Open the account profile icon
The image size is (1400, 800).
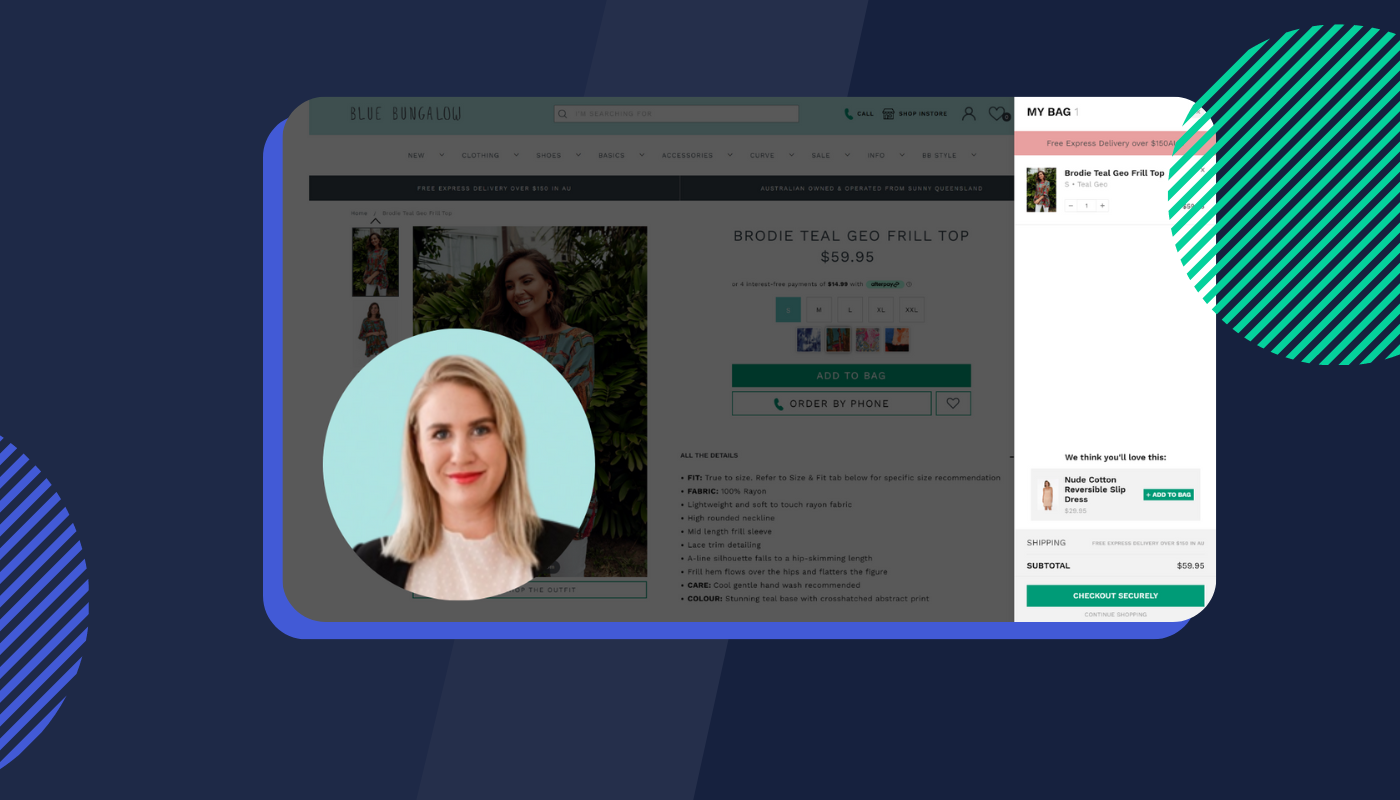tap(967, 112)
